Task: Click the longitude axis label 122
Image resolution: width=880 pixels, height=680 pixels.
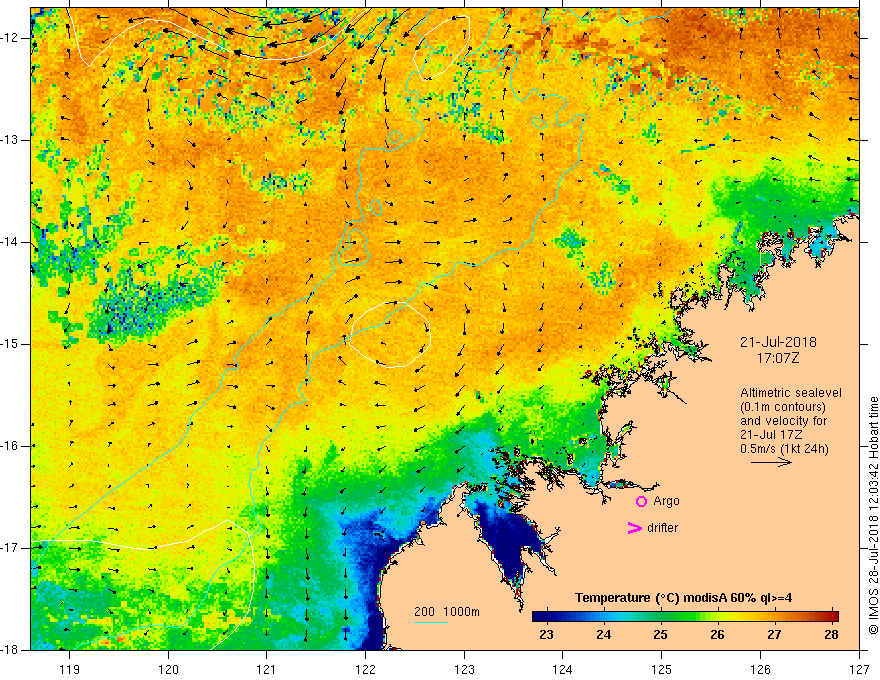Action: pyautogui.click(x=365, y=669)
